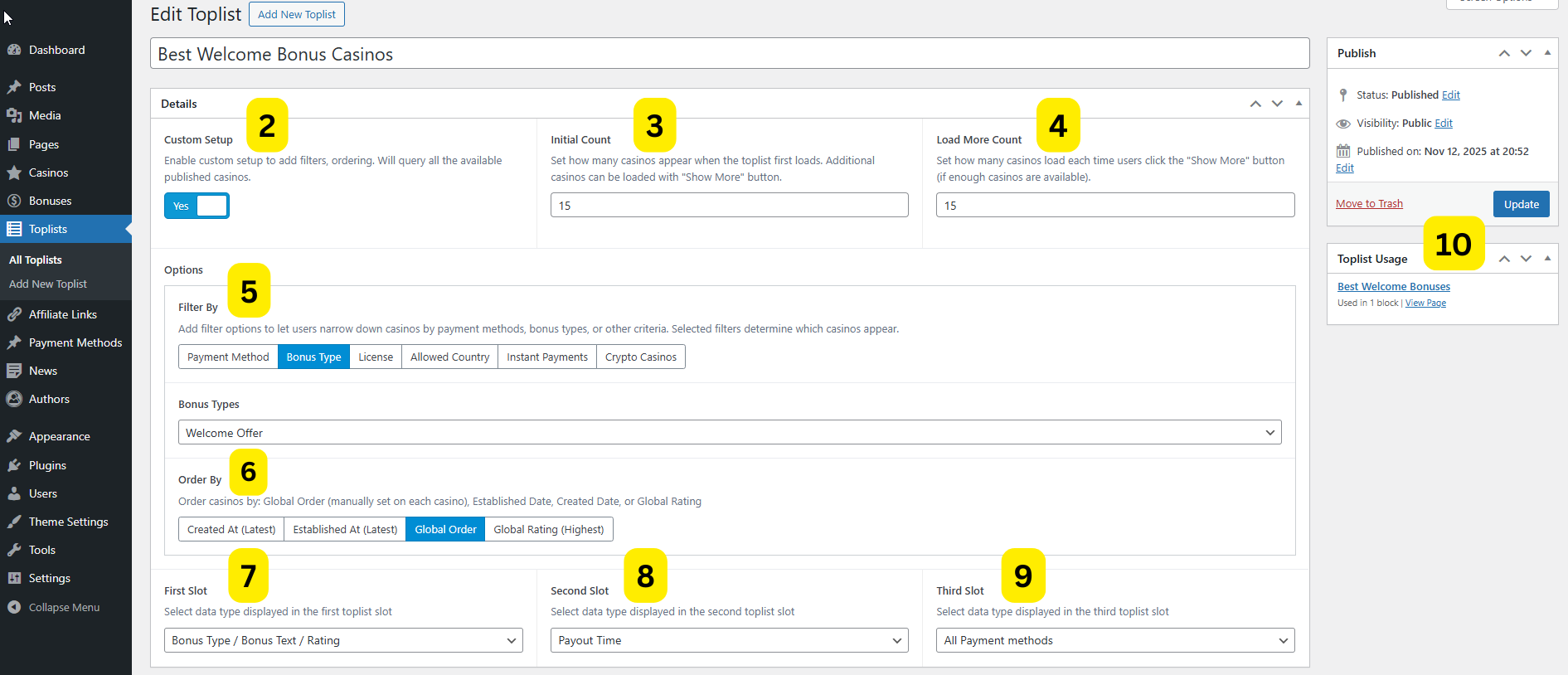Expand the Third Slot data dropdown

pos(1114,640)
